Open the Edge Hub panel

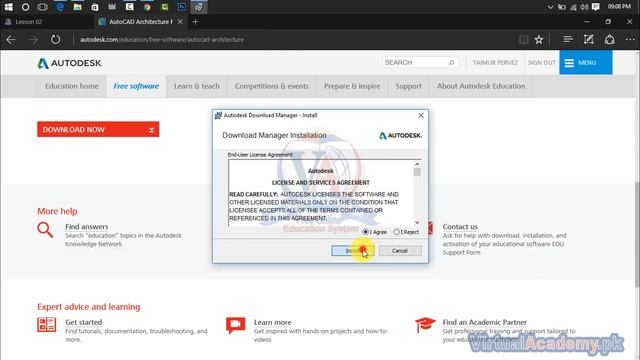point(568,40)
